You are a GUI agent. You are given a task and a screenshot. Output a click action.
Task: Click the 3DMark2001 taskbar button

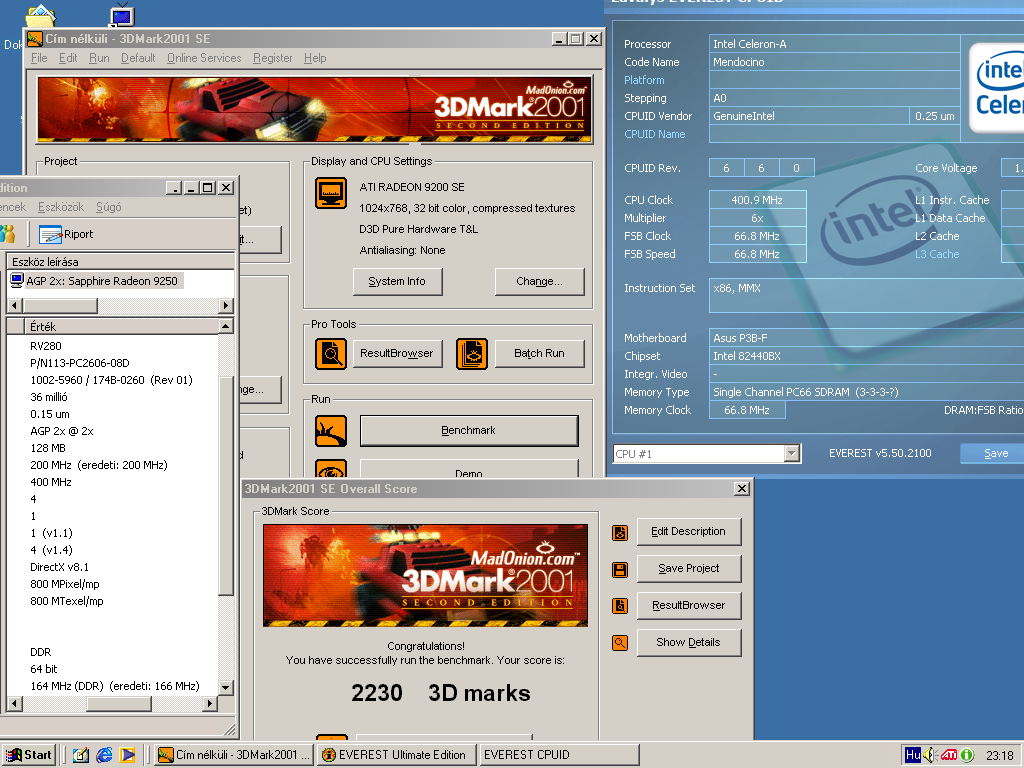click(235, 755)
